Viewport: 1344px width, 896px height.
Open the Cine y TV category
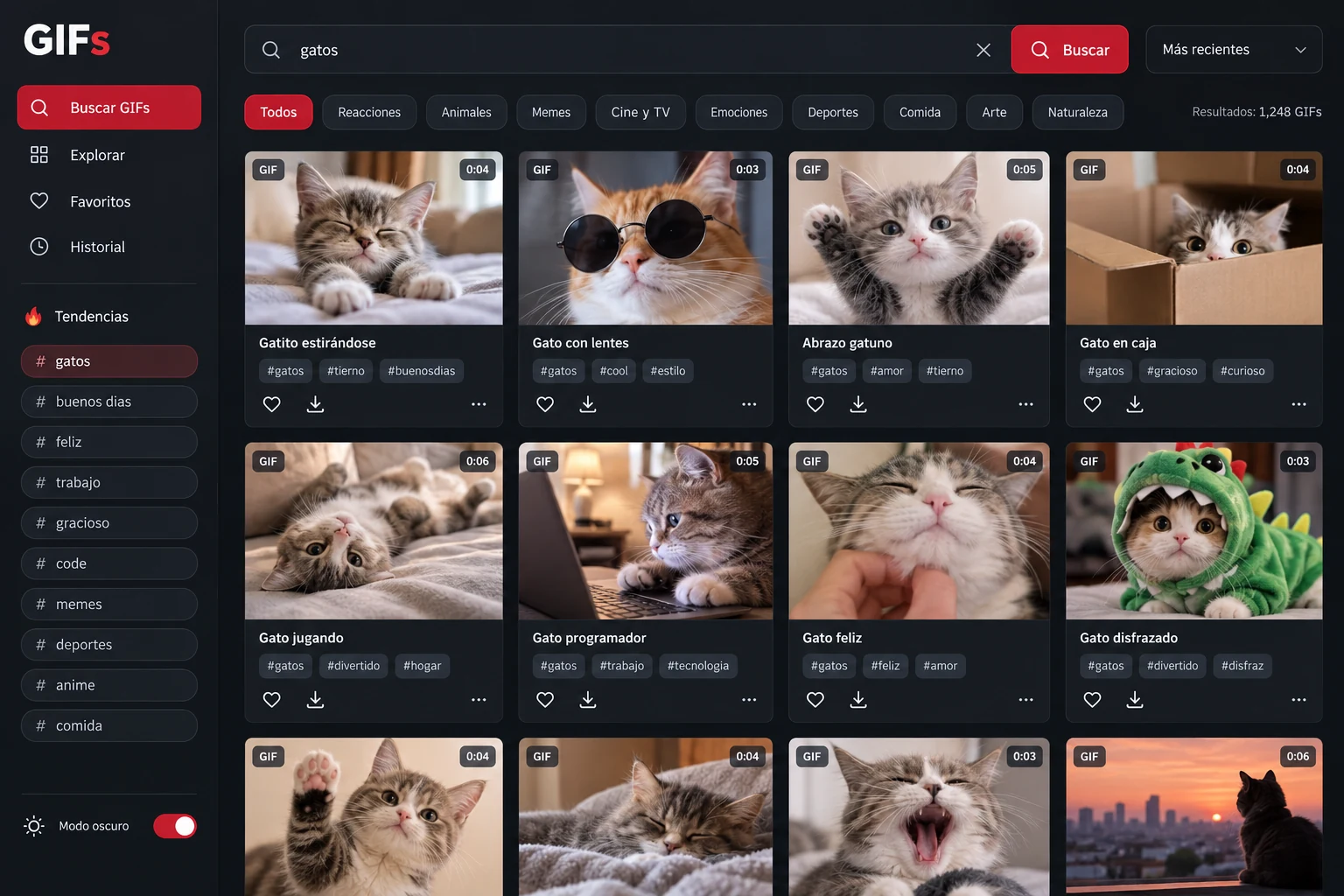point(640,112)
